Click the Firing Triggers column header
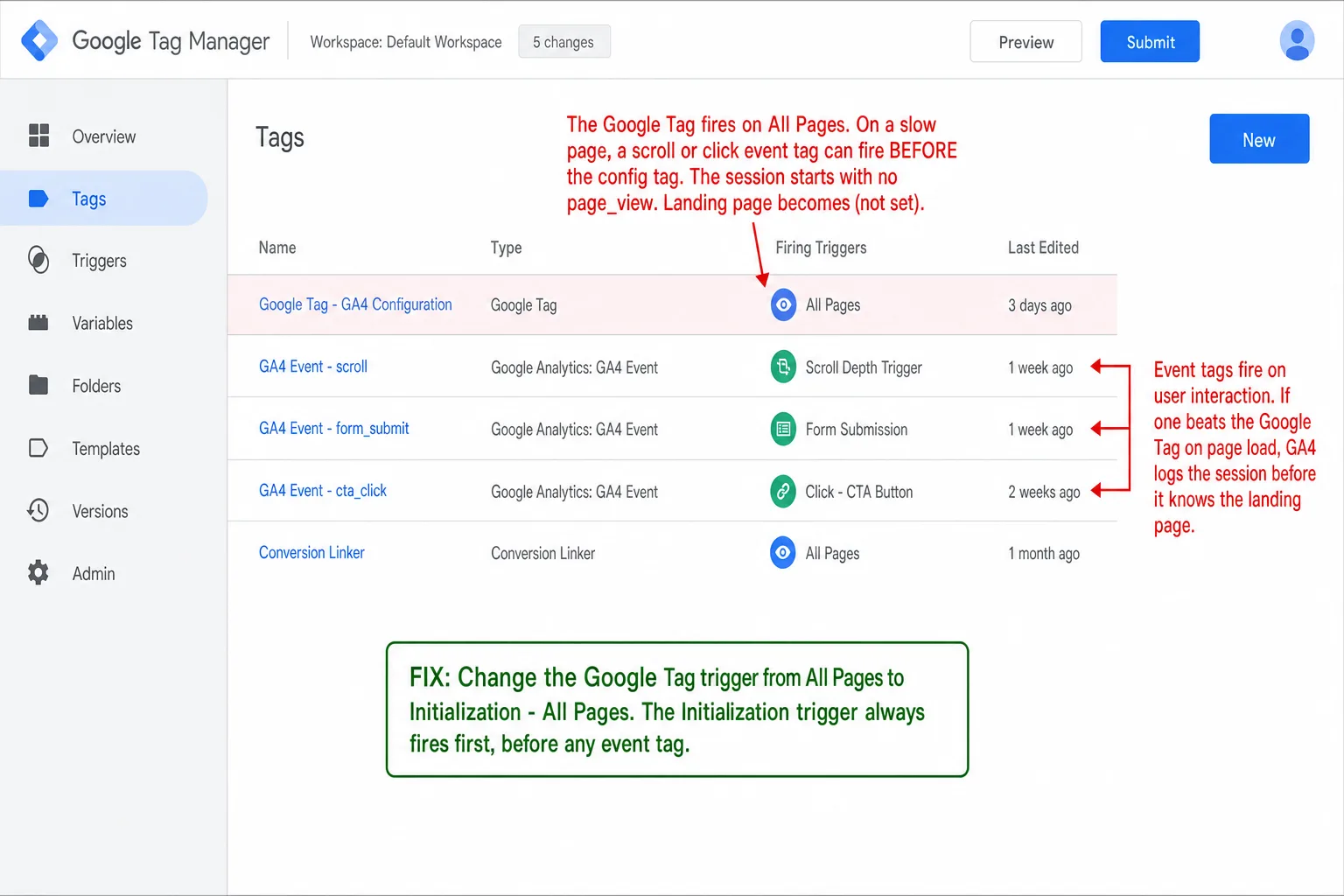Screen dimensions: 1344x896 pyautogui.click(x=821, y=248)
